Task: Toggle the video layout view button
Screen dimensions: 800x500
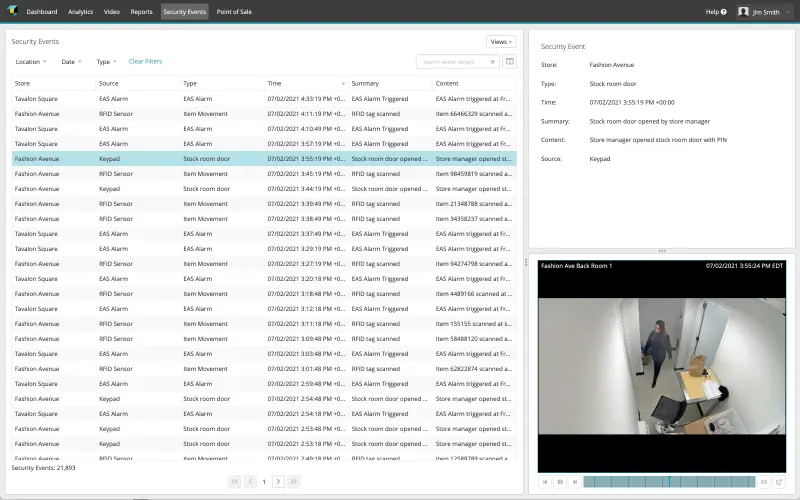Action: click(764, 482)
